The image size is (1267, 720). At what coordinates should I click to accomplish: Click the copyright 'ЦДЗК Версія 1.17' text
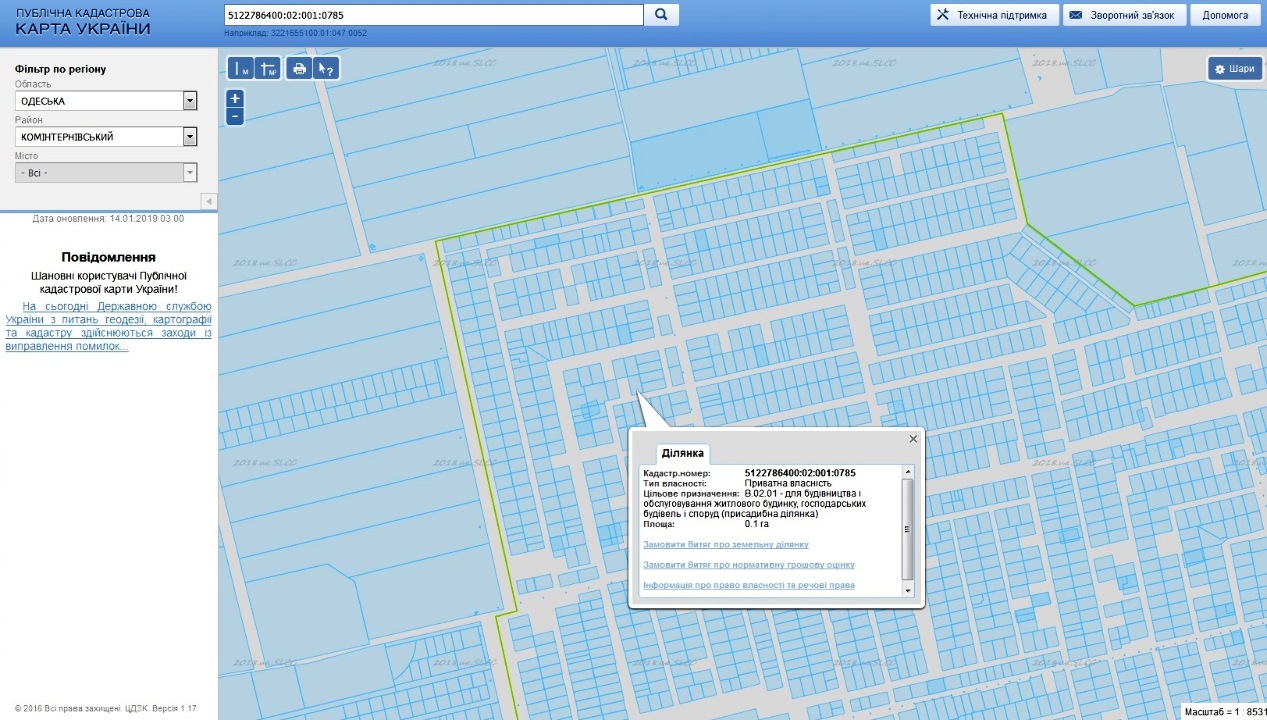coord(161,708)
